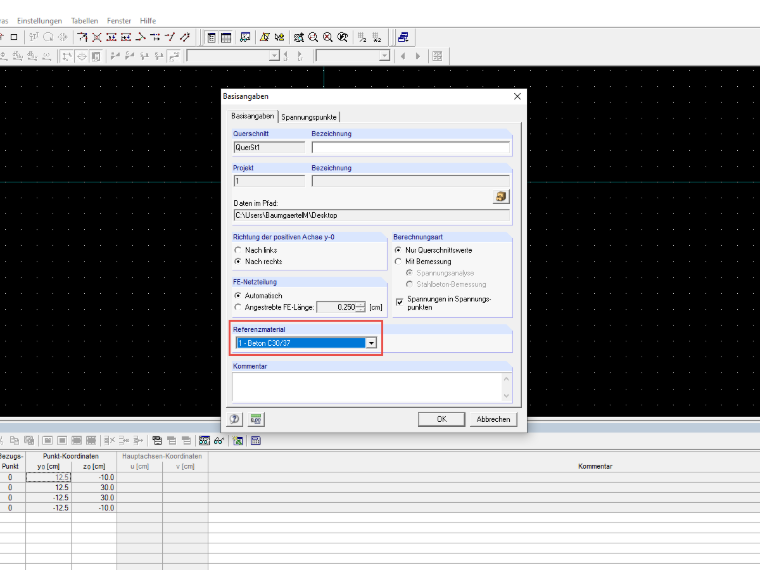Close the Basisangaben dialog with X
Screen dimensions: 760x570
pyautogui.click(x=517, y=96)
